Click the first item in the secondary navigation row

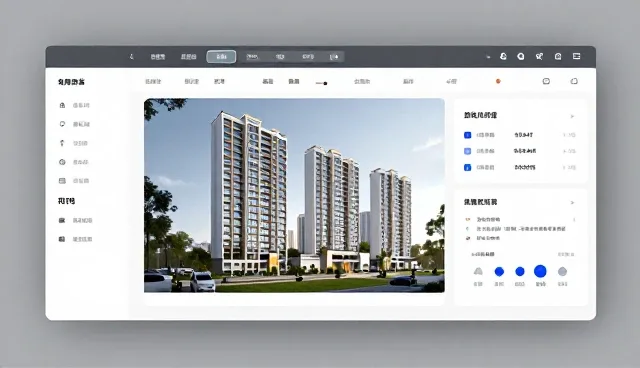click(x=153, y=82)
